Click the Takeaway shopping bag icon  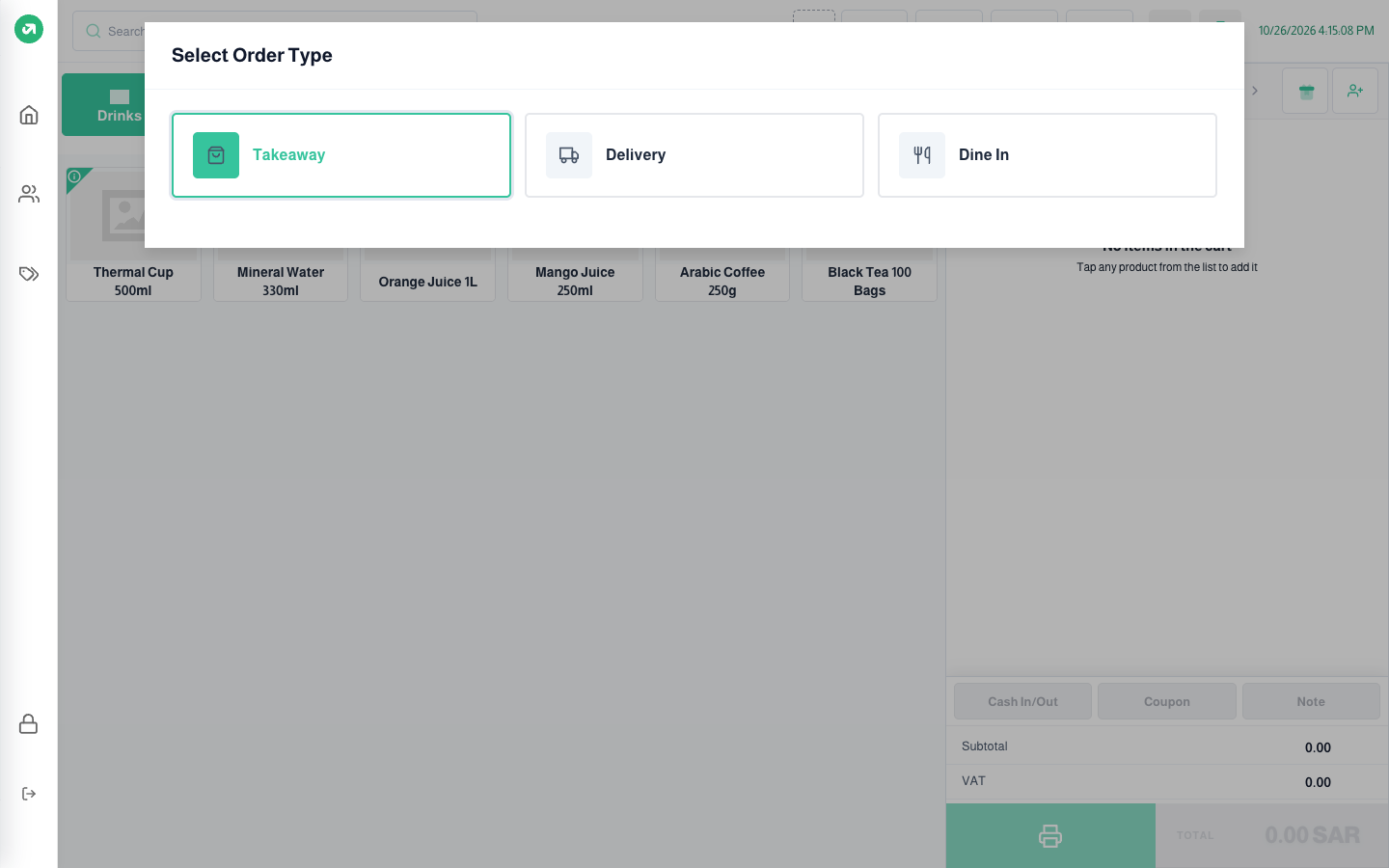(x=216, y=155)
